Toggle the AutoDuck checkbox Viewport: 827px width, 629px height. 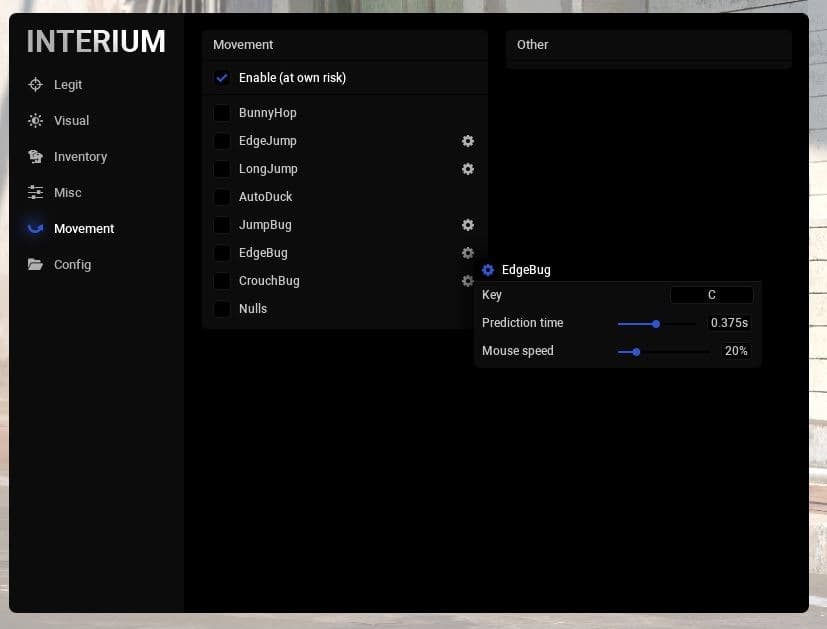pyautogui.click(x=222, y=197)
